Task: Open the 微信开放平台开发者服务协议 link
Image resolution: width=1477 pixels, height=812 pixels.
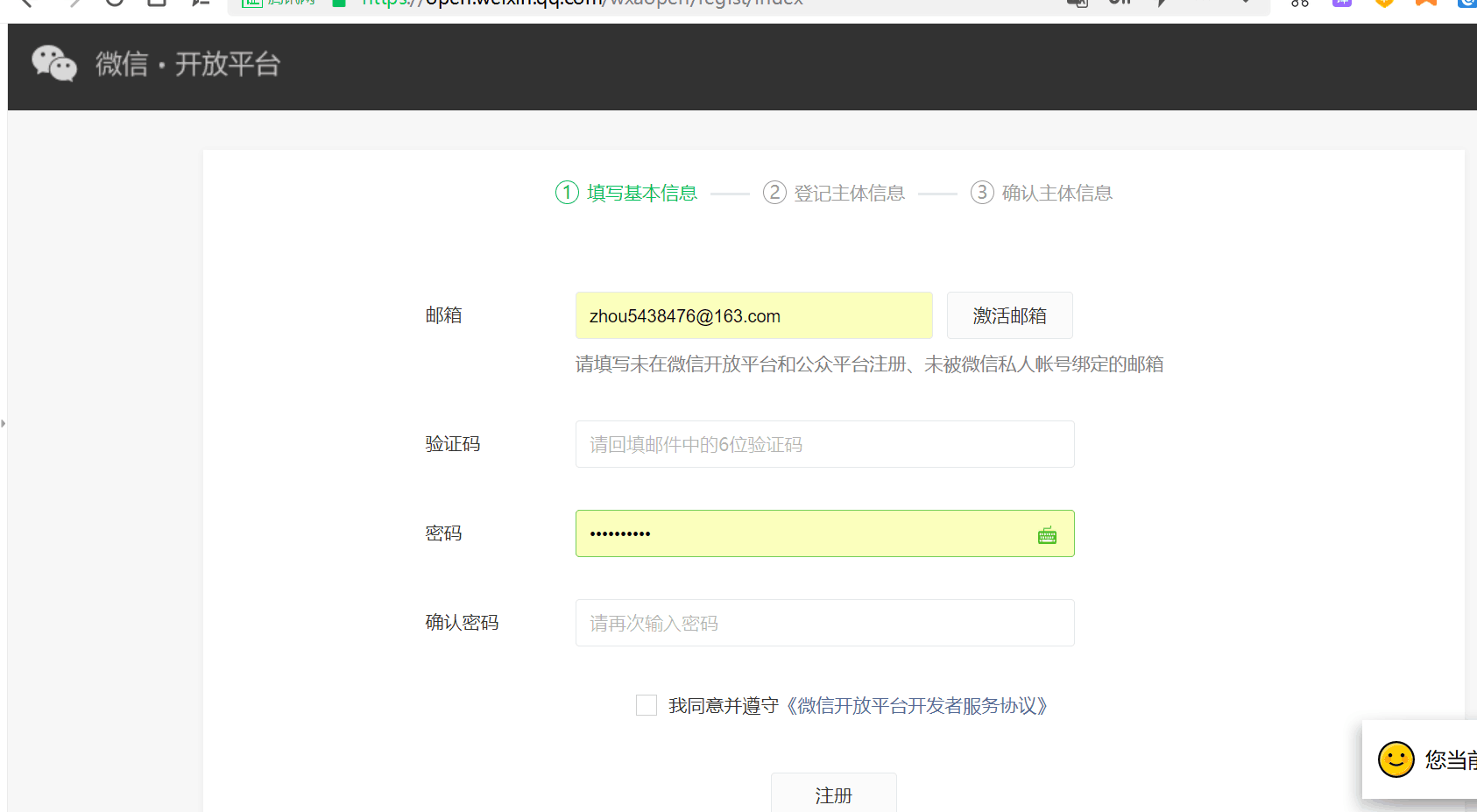Action: (x=916, y=706)
